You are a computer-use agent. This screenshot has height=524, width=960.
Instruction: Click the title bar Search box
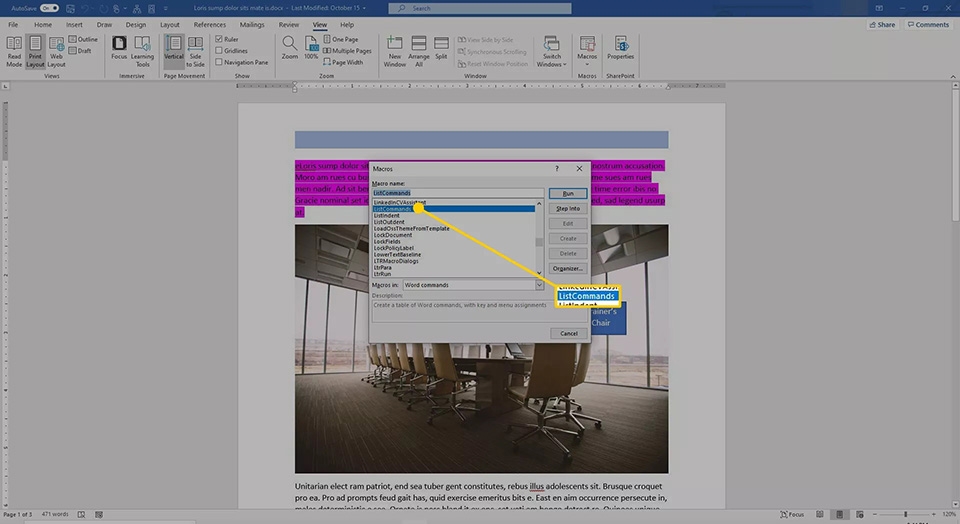point(480,8)
